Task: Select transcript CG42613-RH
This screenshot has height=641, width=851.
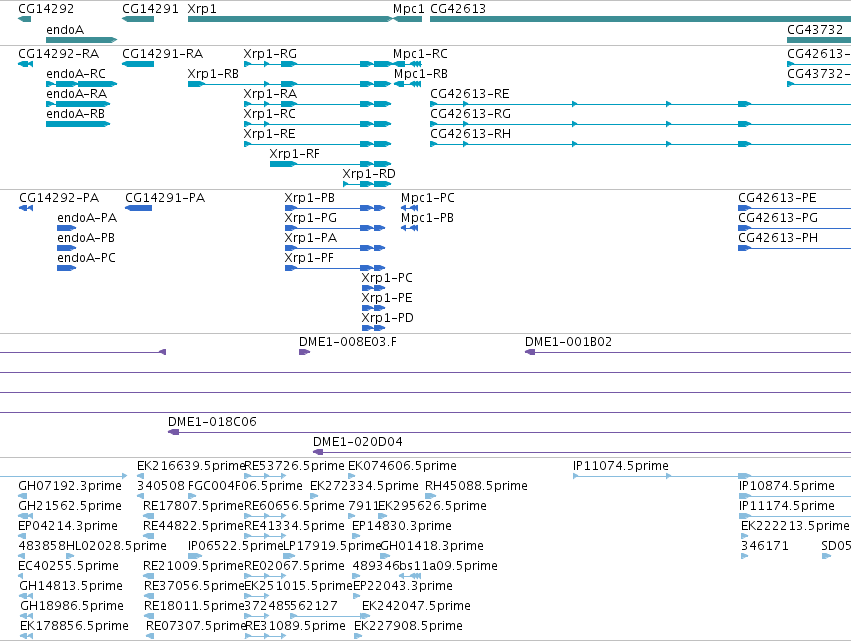Action: tap(471, 134)
